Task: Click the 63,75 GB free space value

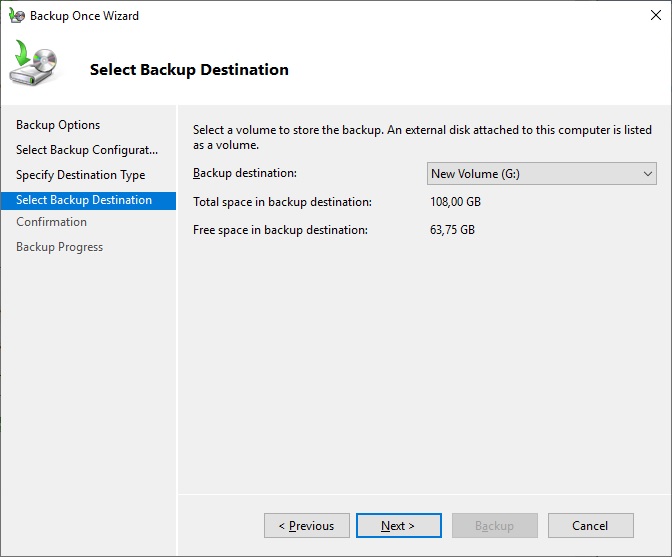Action: tap(452, 230)
